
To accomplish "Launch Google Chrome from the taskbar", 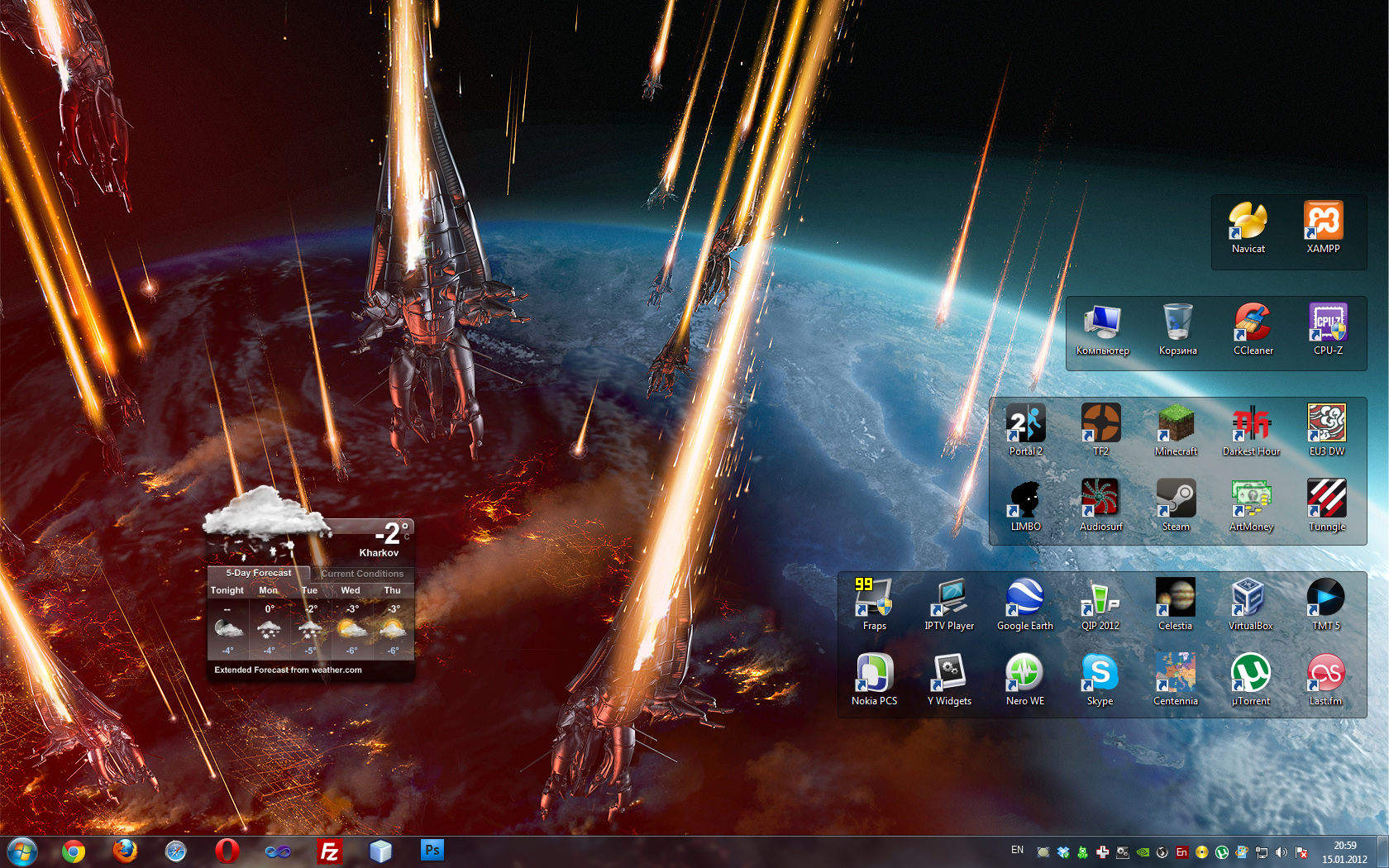I will tap(74, 851).
